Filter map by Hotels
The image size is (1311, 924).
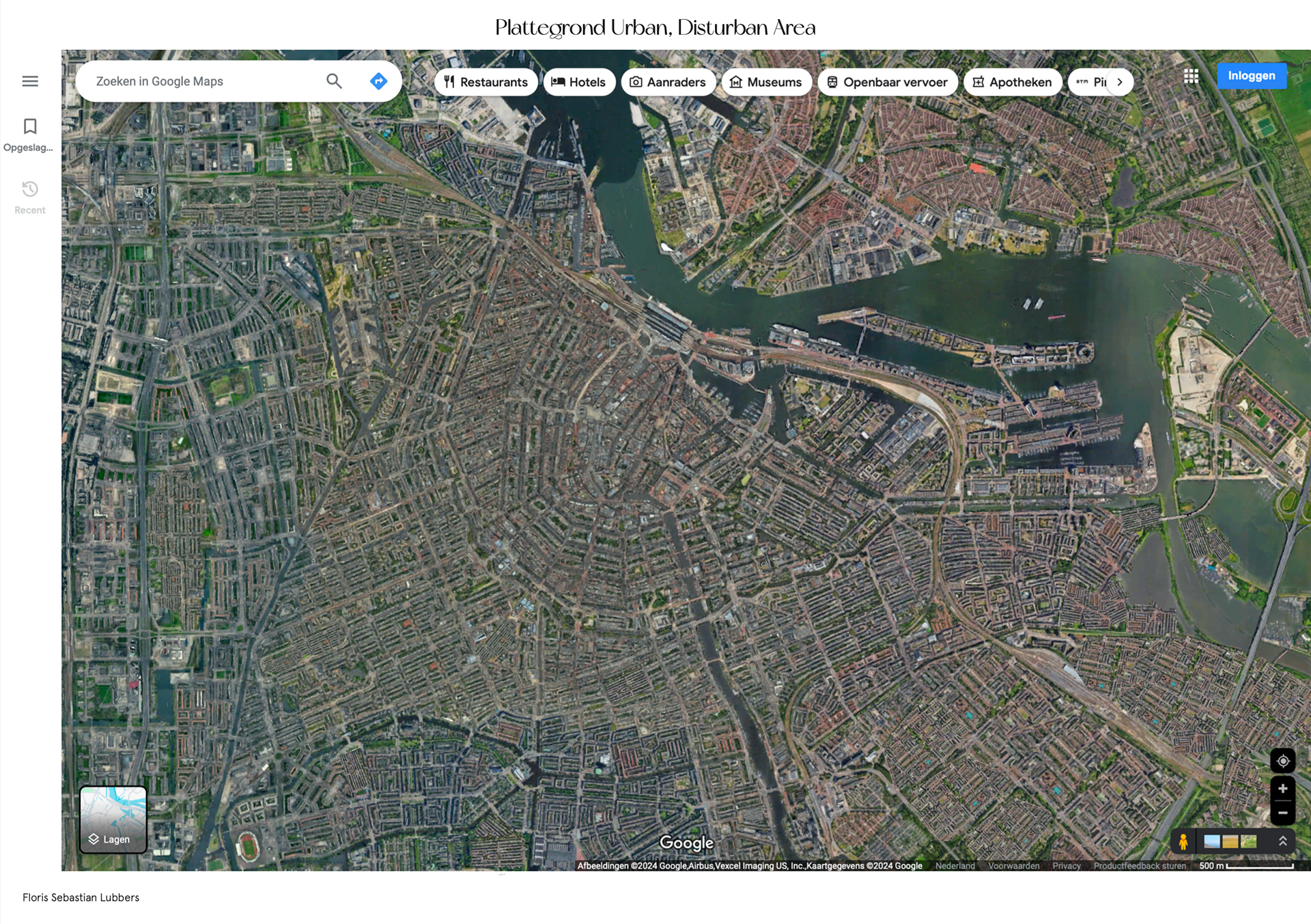tap(579, 82)
